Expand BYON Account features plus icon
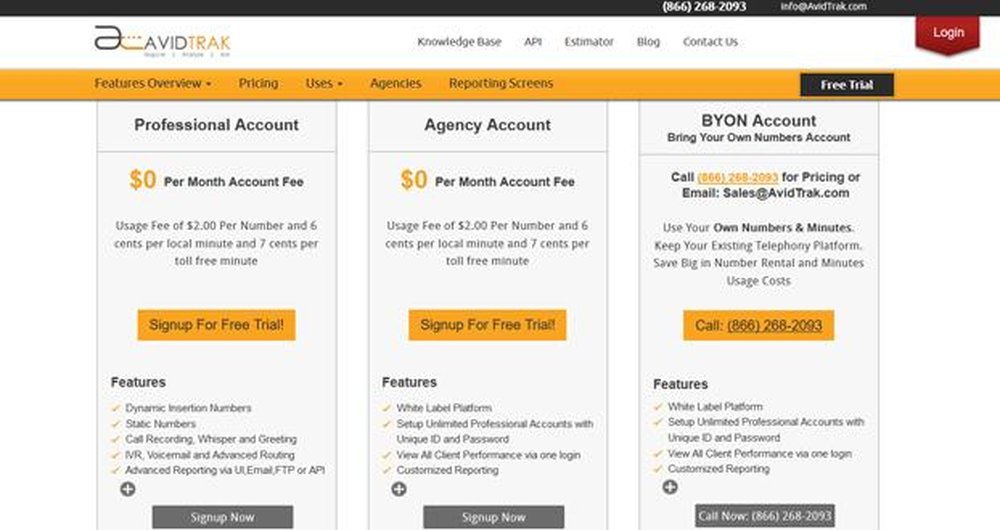 [670, 487]
